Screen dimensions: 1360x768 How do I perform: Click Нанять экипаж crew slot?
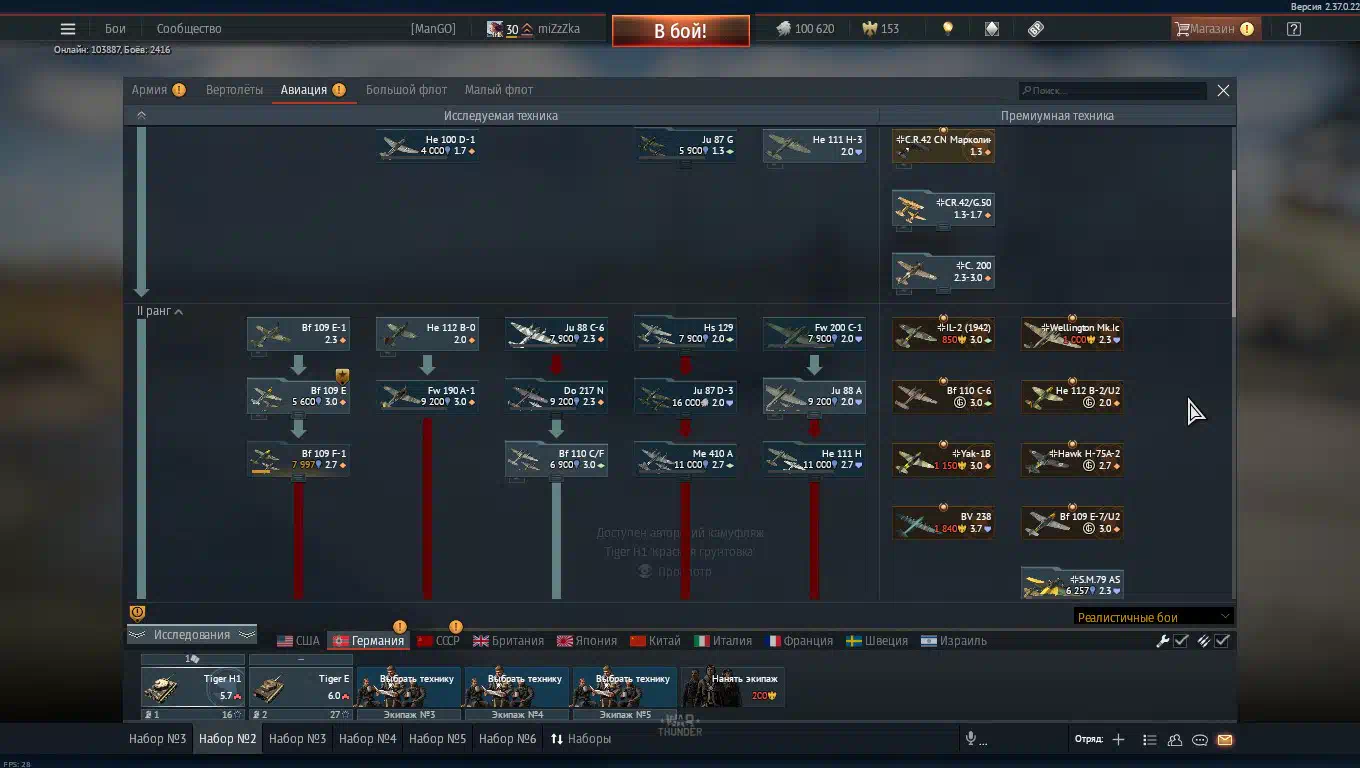[733, 687]
